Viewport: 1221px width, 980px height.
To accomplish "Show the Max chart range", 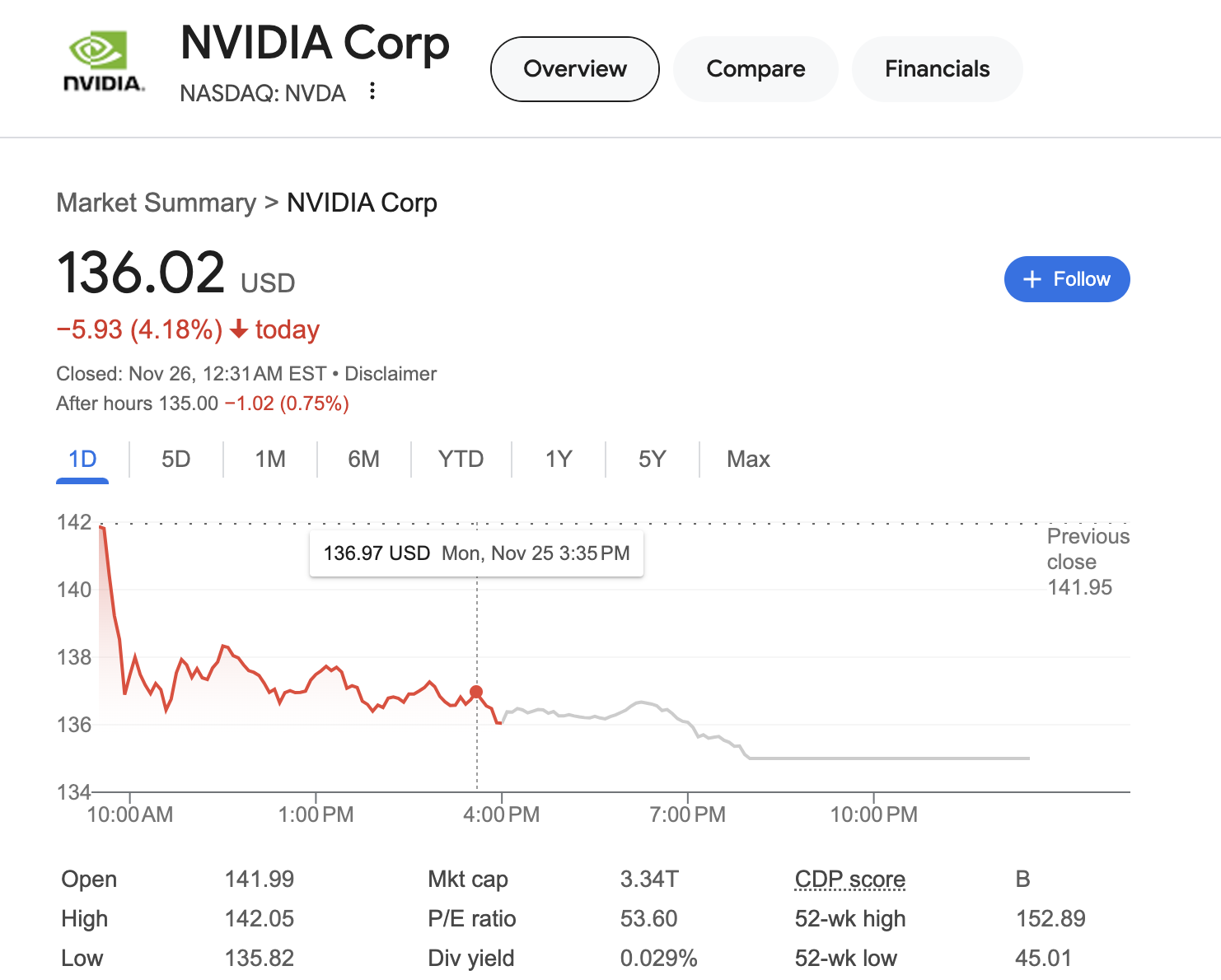I will (x=748, y=459).
